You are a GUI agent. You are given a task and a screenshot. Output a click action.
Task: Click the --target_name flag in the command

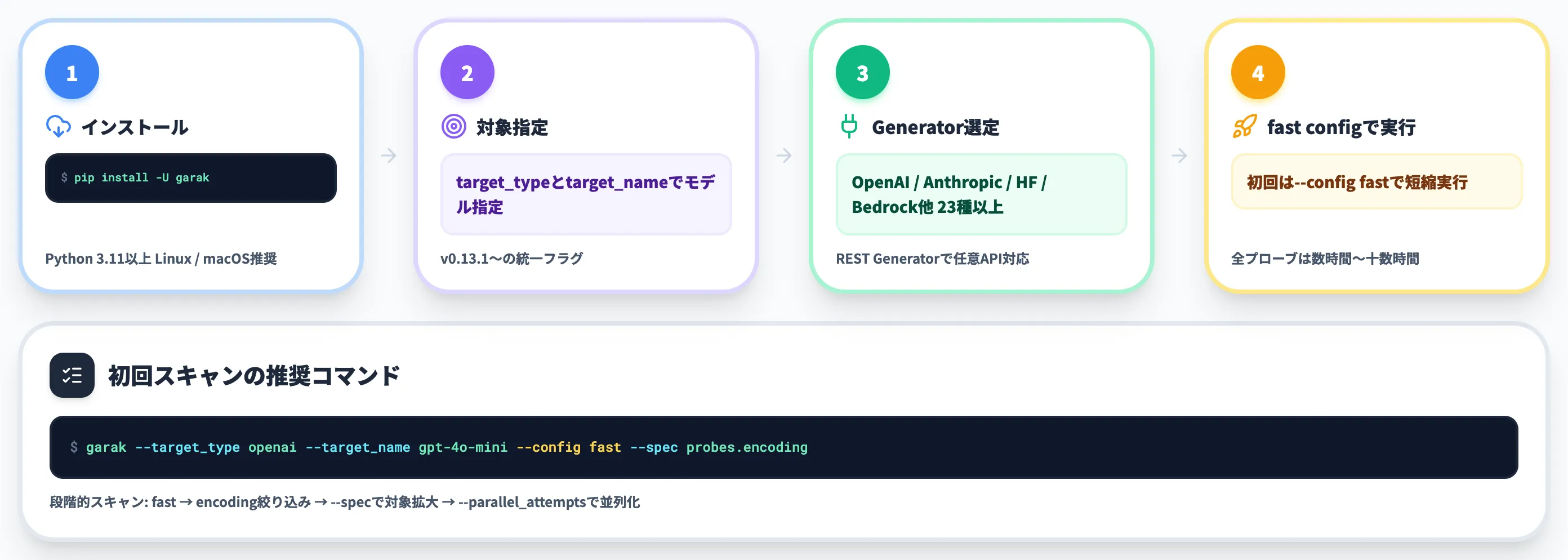tap(358, 447)
